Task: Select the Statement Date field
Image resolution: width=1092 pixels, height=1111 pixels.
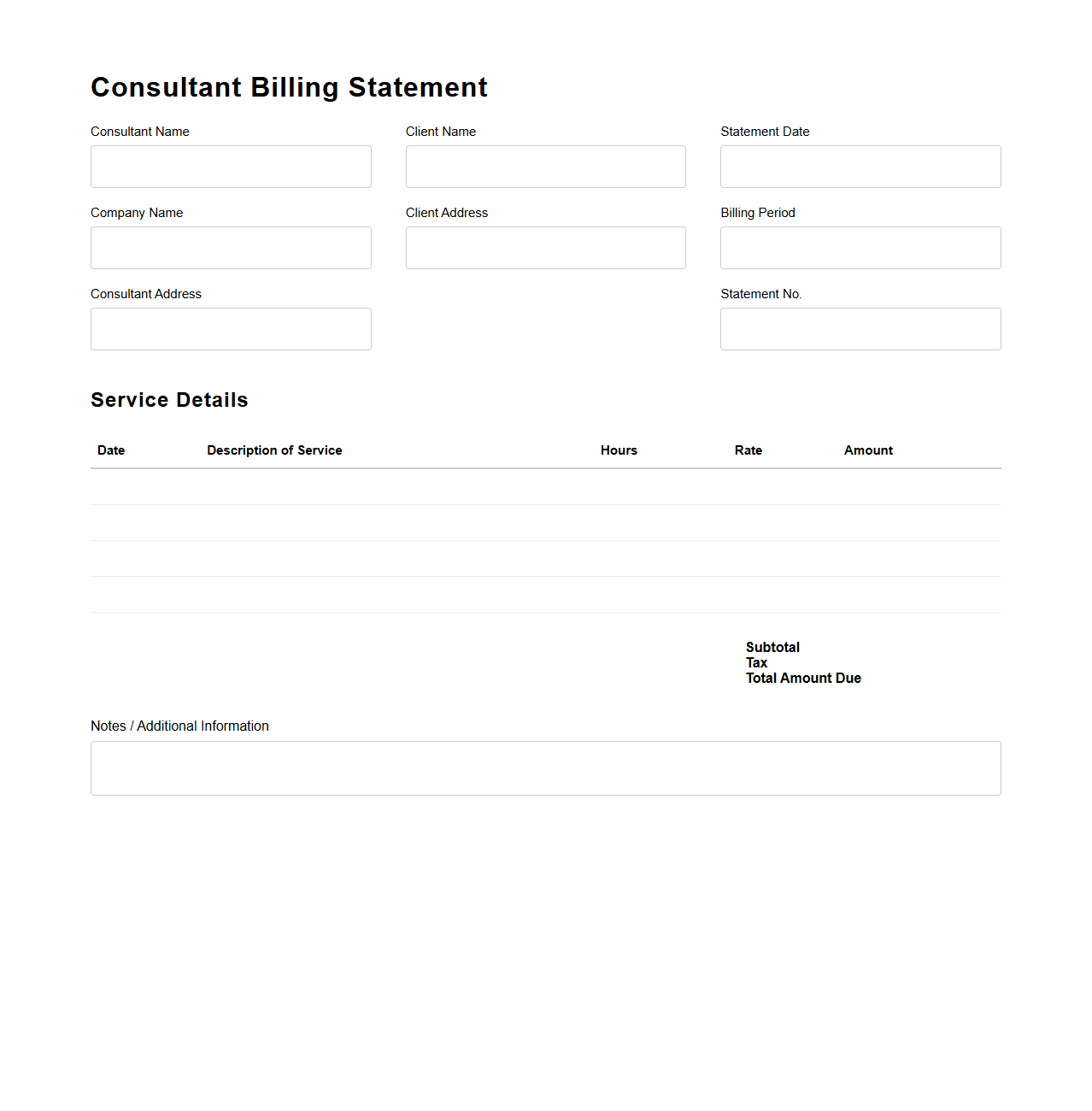Action: point(860,166)
